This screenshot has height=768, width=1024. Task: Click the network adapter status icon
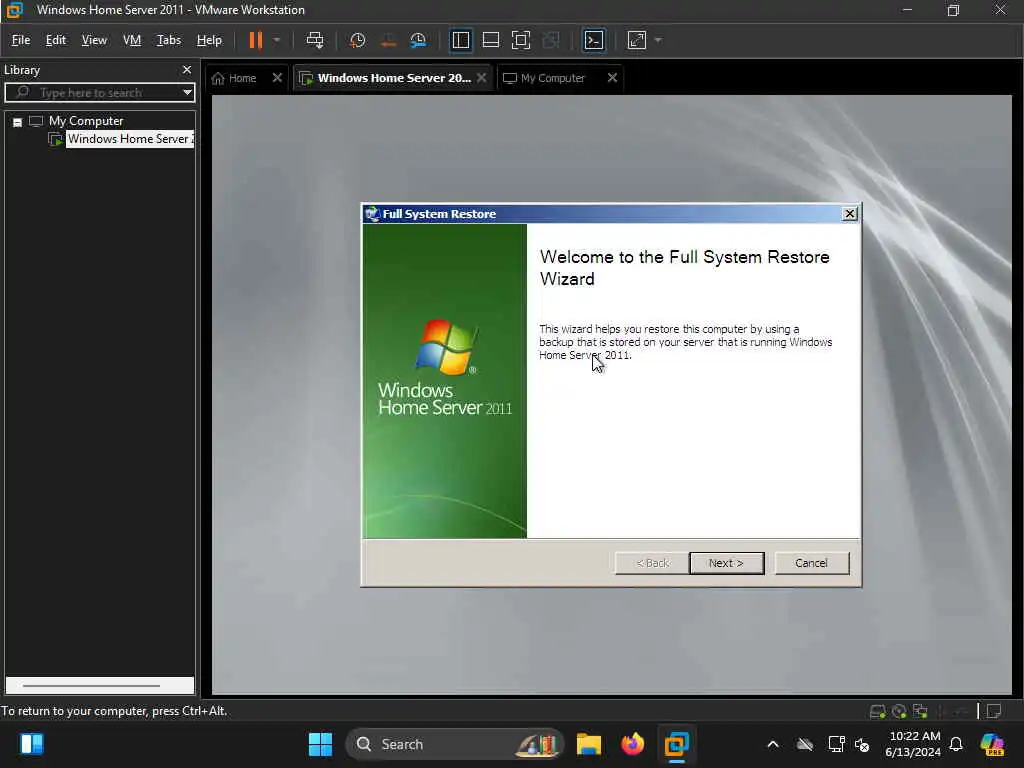pyautogui.click(x=920, y=711)
